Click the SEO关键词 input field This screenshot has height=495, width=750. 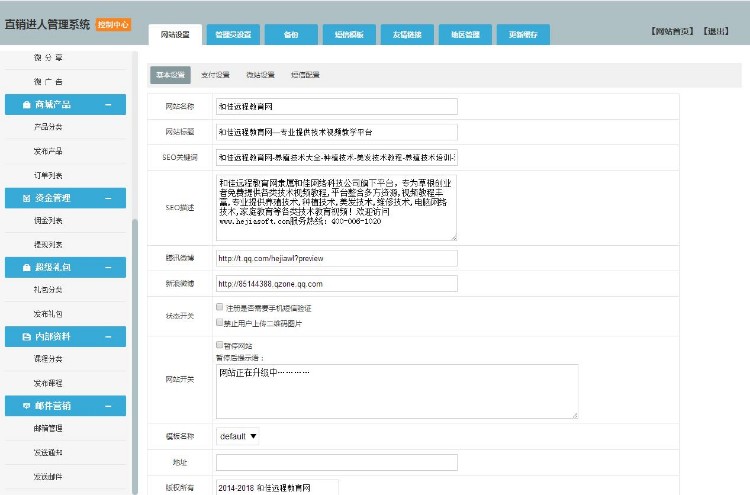coord(337,157)
